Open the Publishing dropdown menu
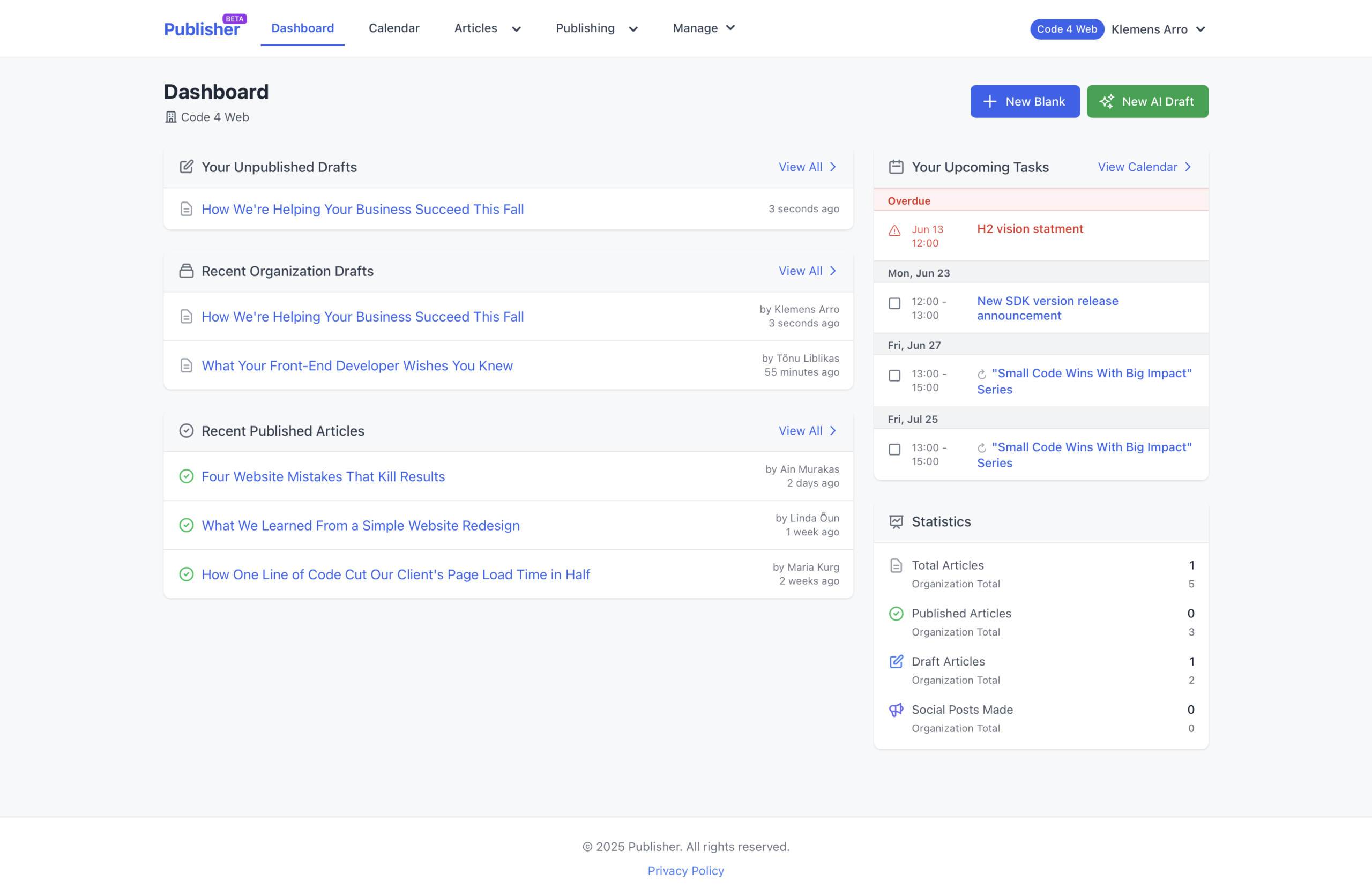Screen dimensions: 1372x896 [x=596, y=28]
